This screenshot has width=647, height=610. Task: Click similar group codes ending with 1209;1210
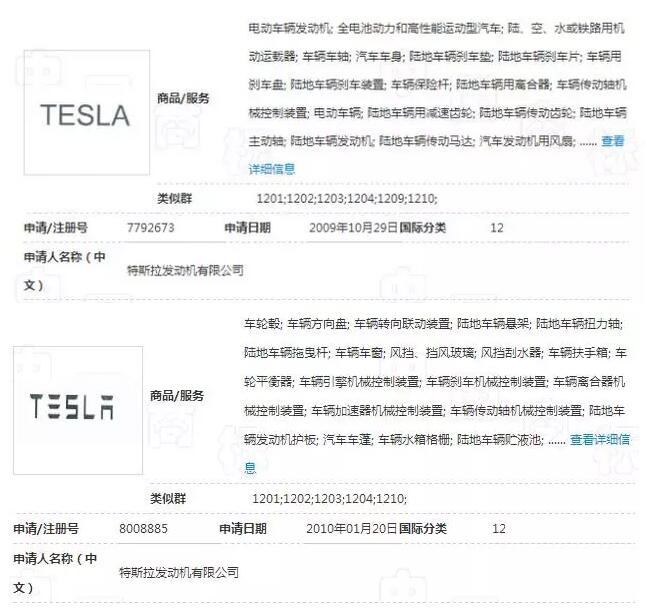[347, 199]
